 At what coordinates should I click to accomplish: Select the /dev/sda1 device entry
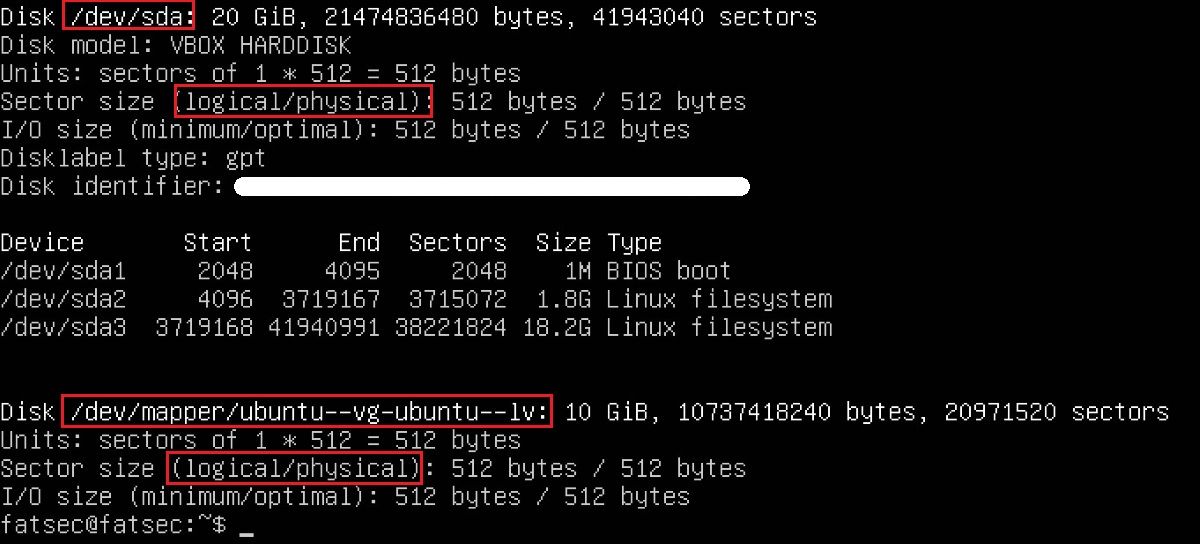click(63, 271)
